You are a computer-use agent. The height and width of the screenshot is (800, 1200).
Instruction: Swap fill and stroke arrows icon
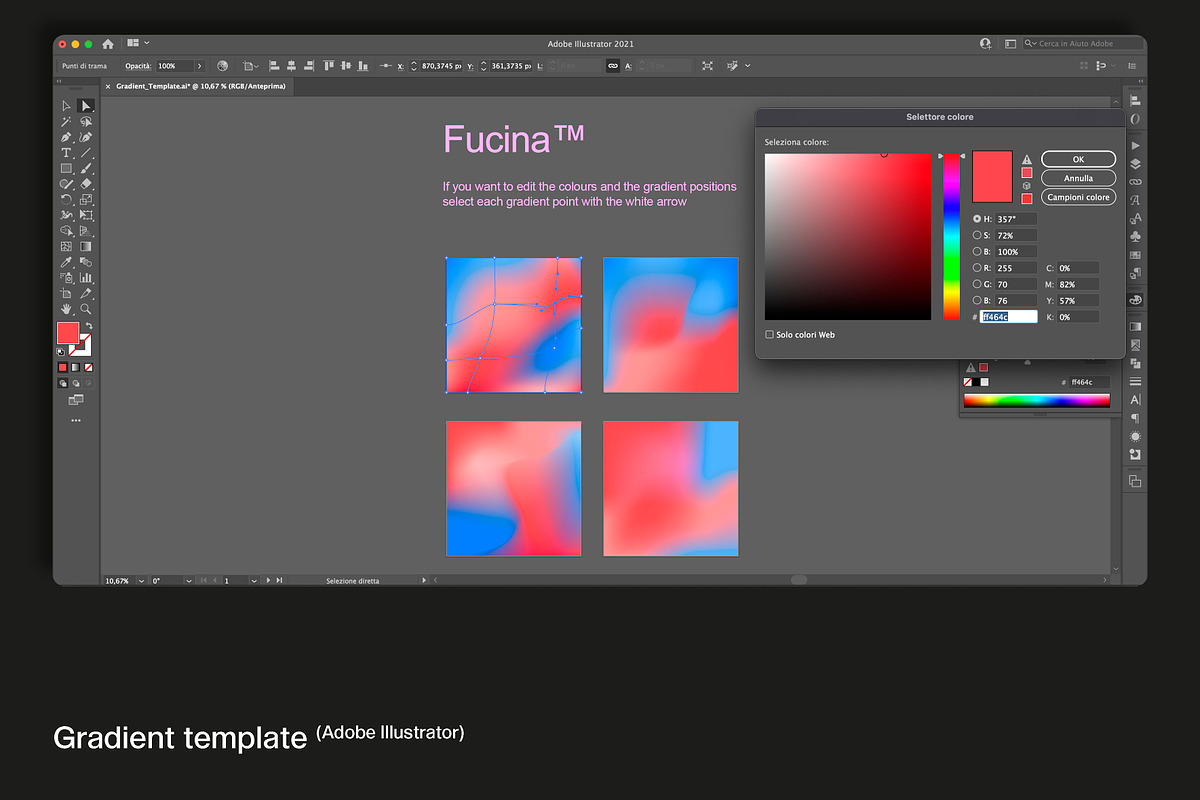coord(89,325)
